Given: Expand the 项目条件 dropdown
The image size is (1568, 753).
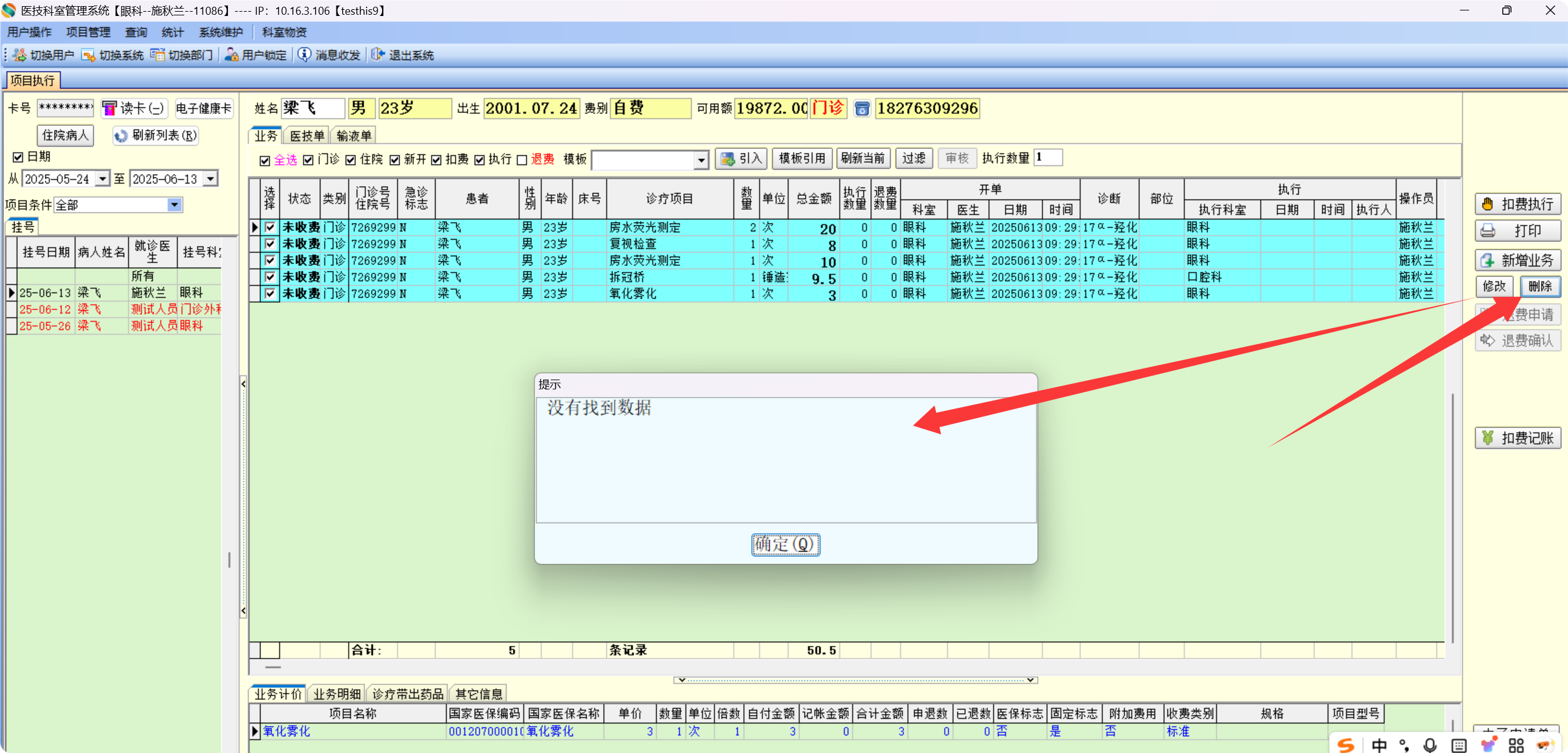Looking at the screenshot, I should click(174, 205).
